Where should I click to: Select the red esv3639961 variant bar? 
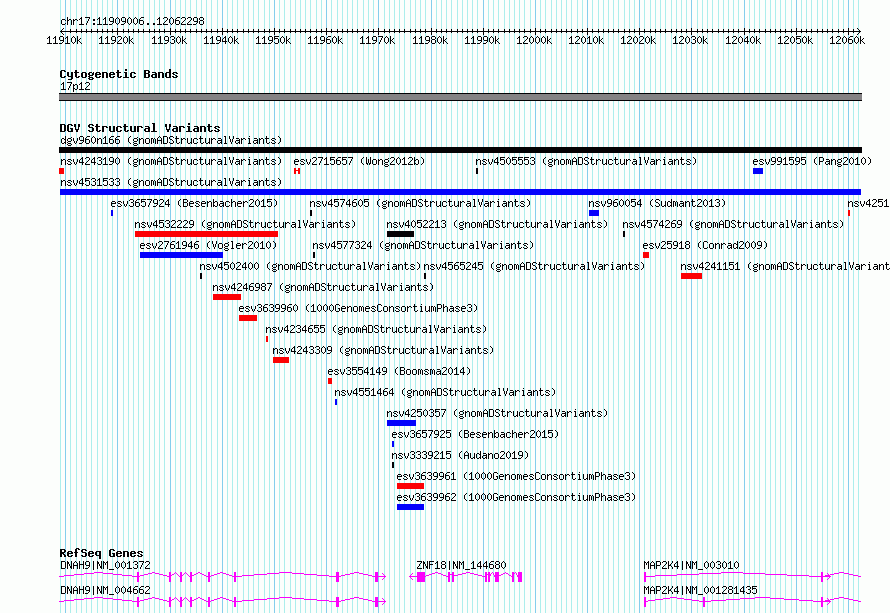(410, 486)
